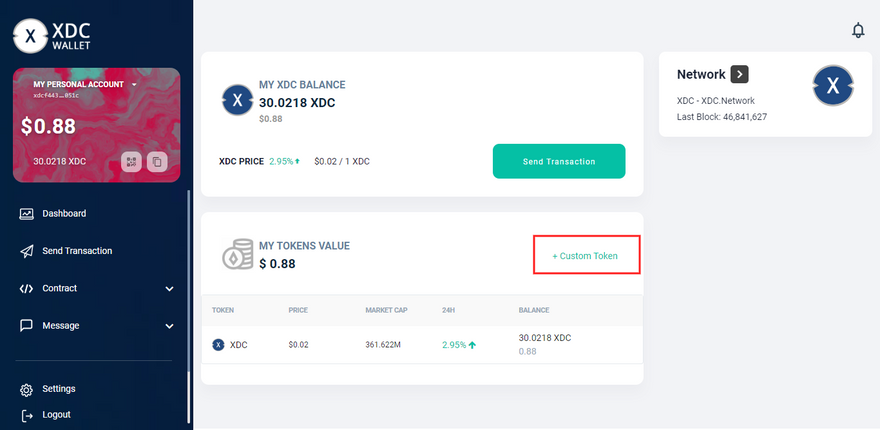The width and height of the screenshot is (880, 430).
Task: Click the XDC balance coin icon
Action: tap(237, 101)
